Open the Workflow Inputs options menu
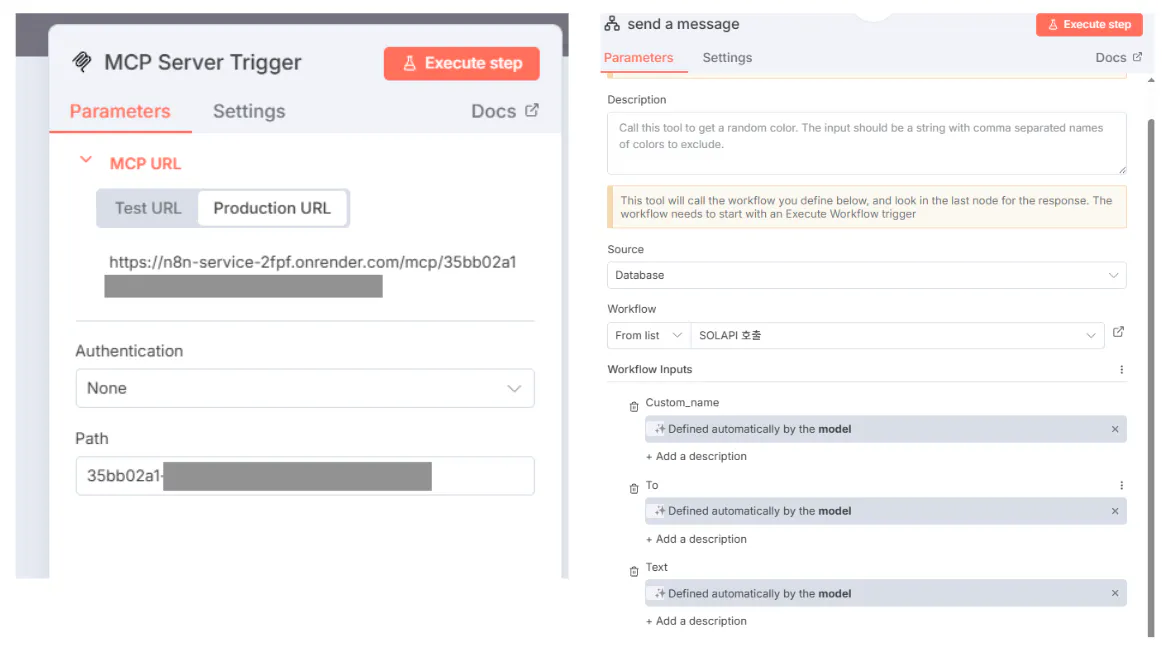 click(x=1121, y=370)
